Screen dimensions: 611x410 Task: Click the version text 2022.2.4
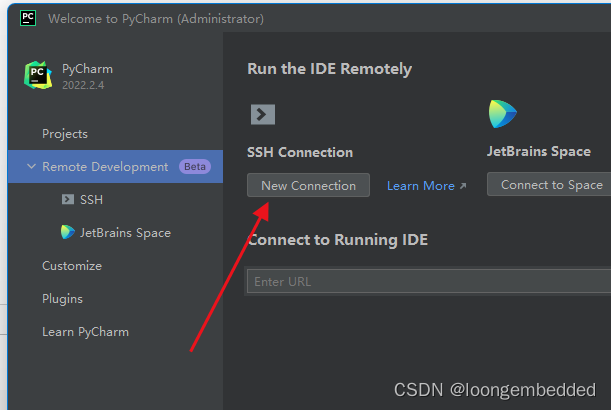(83, 85)
